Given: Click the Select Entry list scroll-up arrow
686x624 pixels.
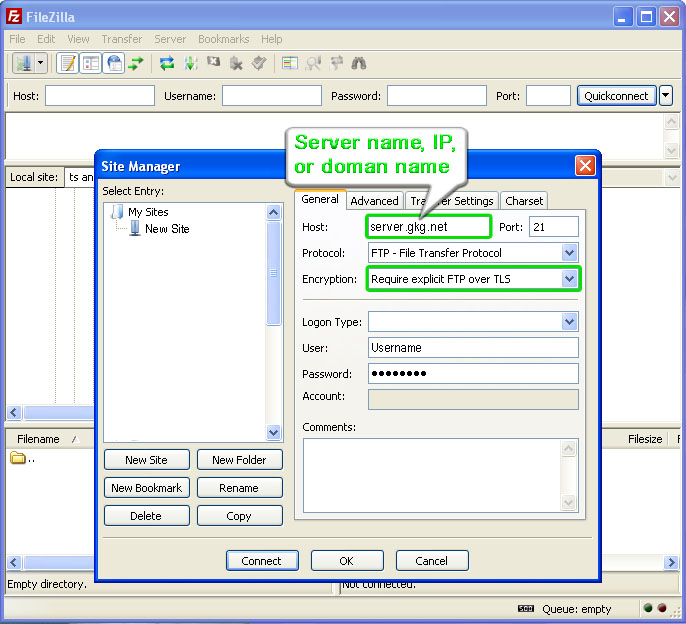Looking at the screenshot, I should pos(273,213).
